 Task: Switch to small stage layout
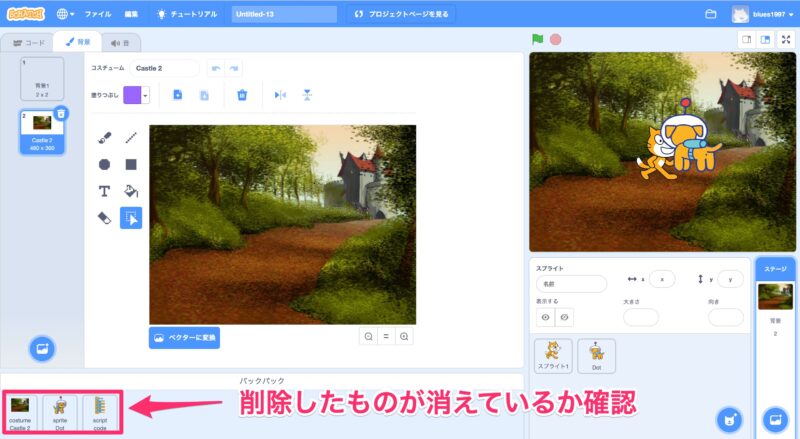point(745,39)
